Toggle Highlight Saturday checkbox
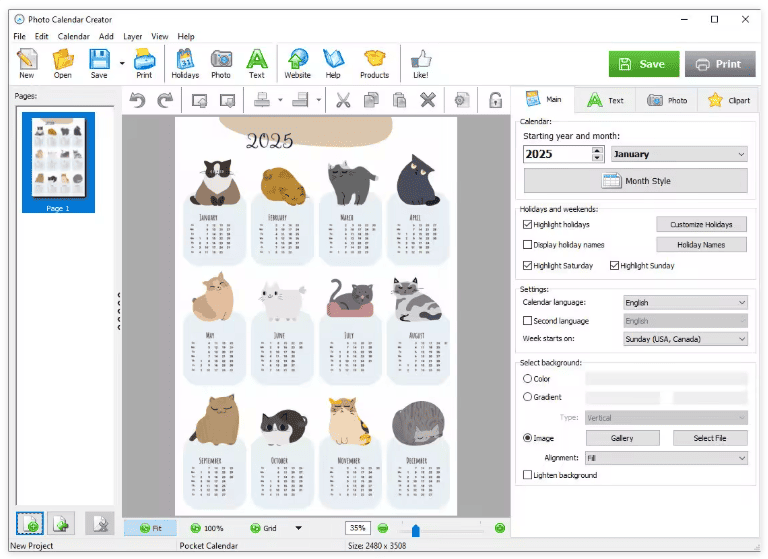Image resolution: width=768 pixels, height=559 pixels. 528,266
